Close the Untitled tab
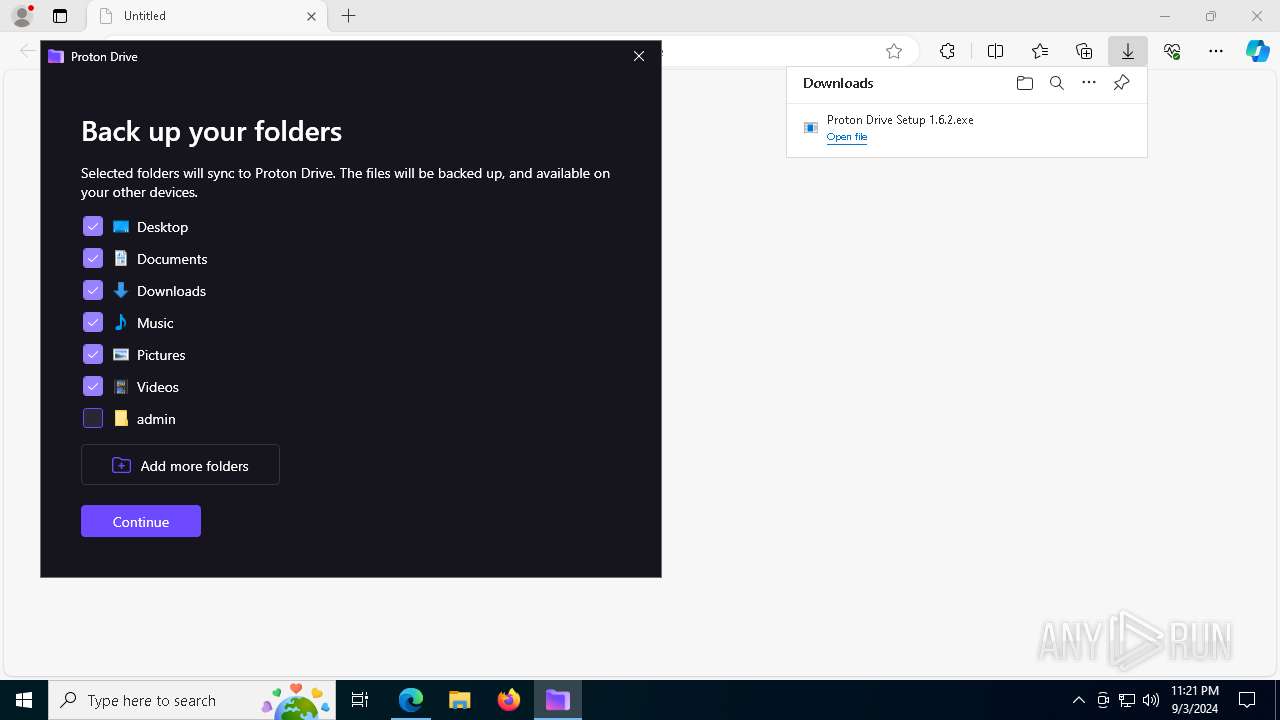1280x720 pixels. point(311,16)
